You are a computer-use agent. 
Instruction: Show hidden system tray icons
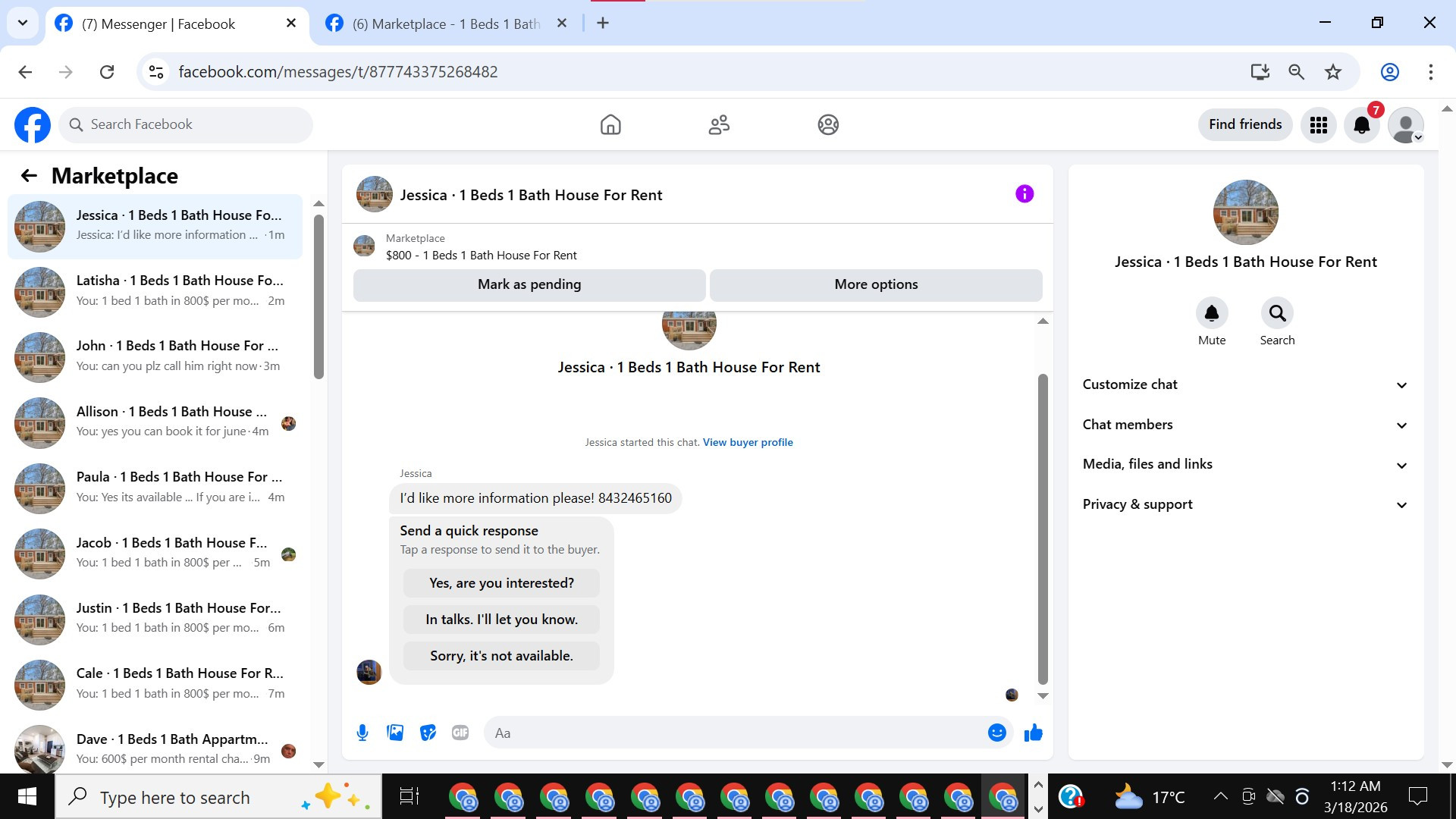coord(1220,796)
